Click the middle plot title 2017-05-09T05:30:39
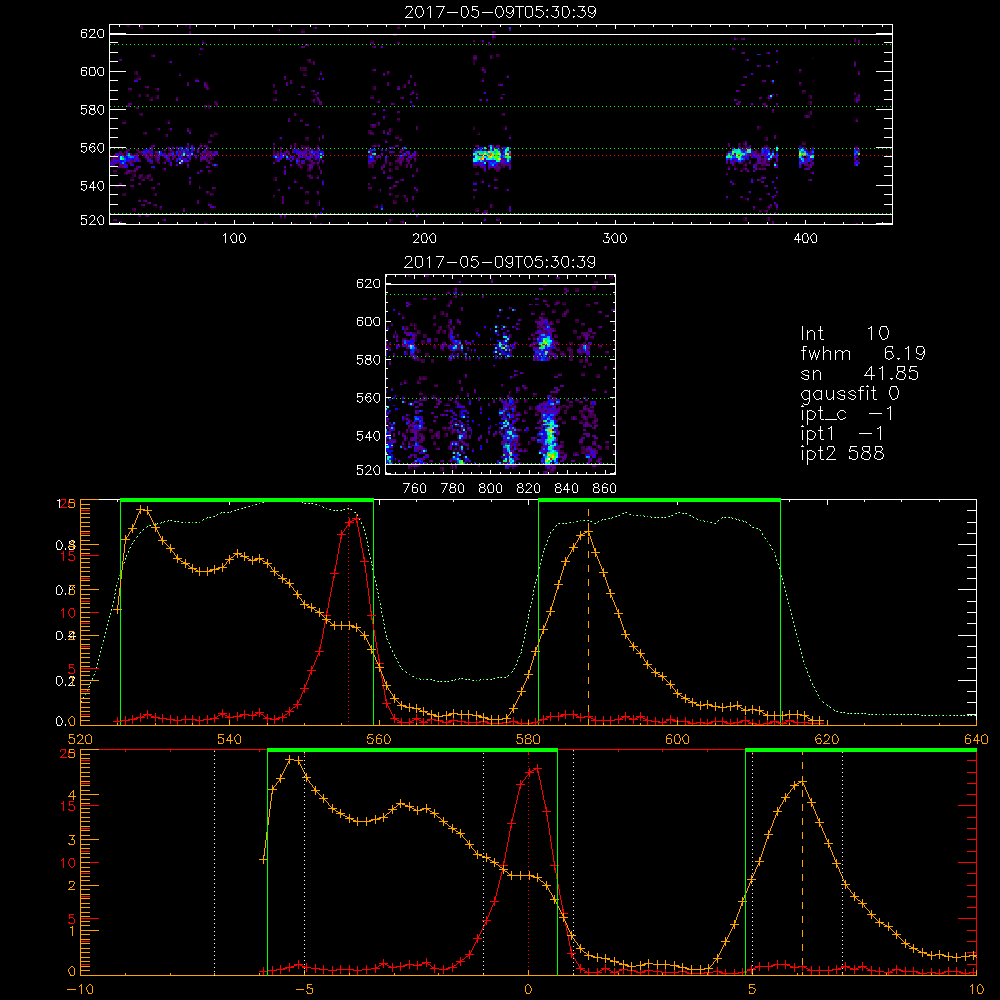The height and width of the screenshot is (1000, 1000). [500, 262]
